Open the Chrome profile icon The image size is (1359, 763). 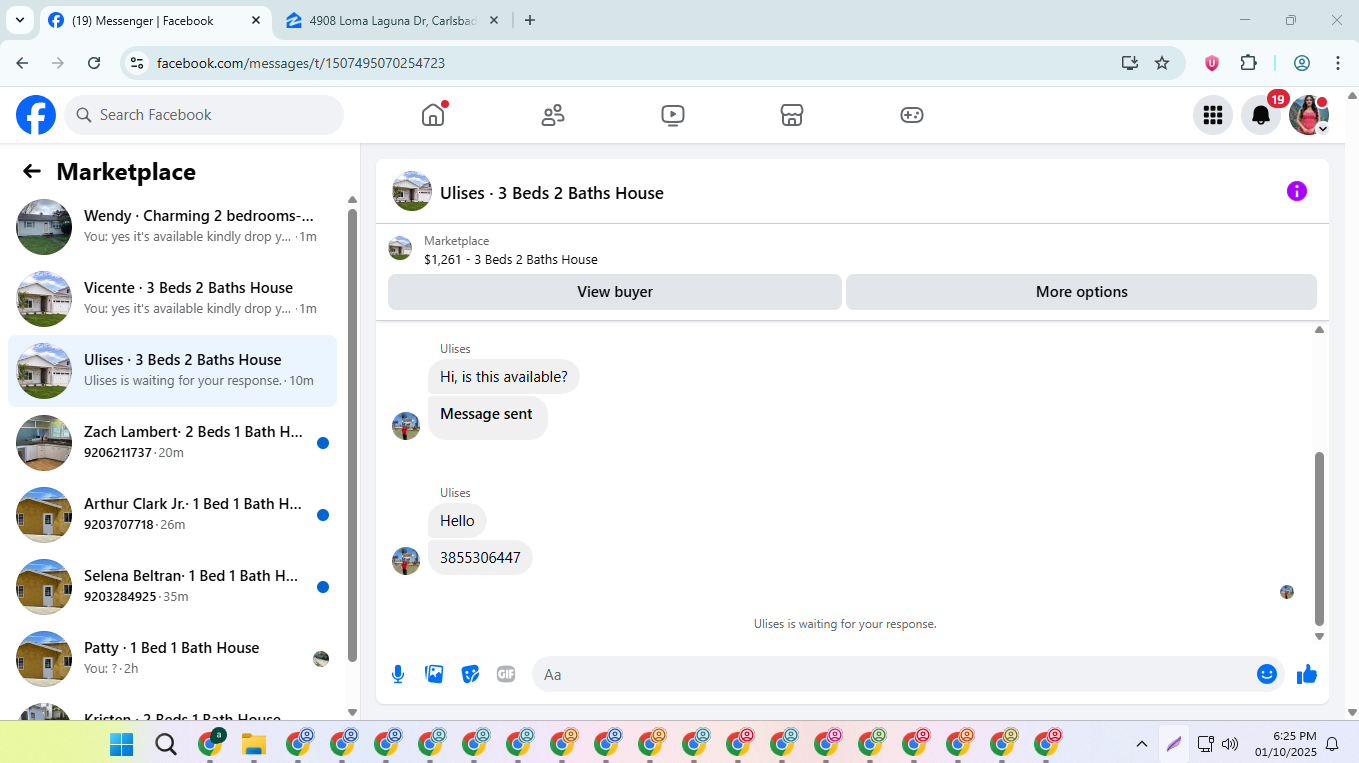[1302, 63]
